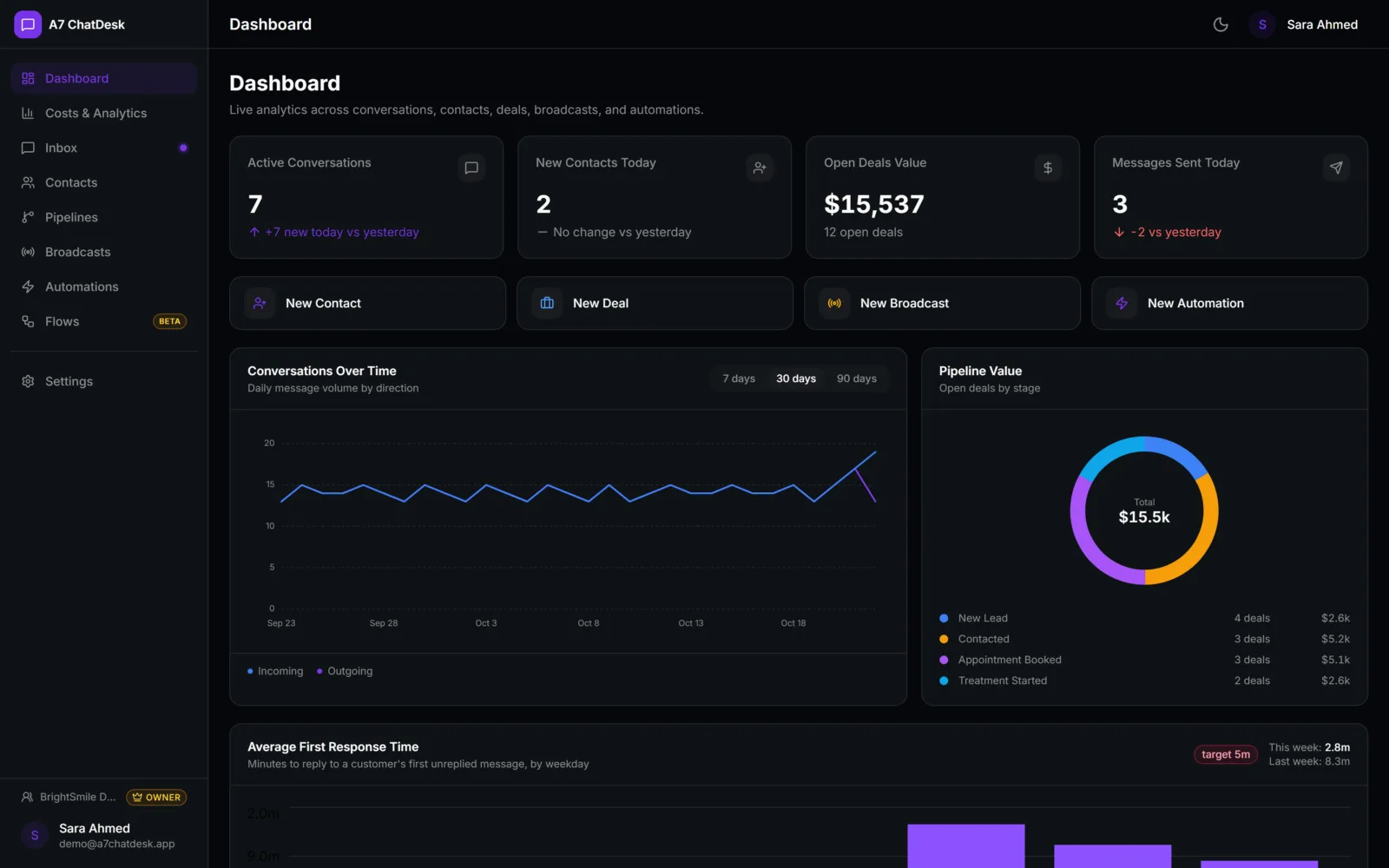Viewport: 1389px width, 868px height.
Task: Click the New Lead blue color dot
Action: point(944,618)
